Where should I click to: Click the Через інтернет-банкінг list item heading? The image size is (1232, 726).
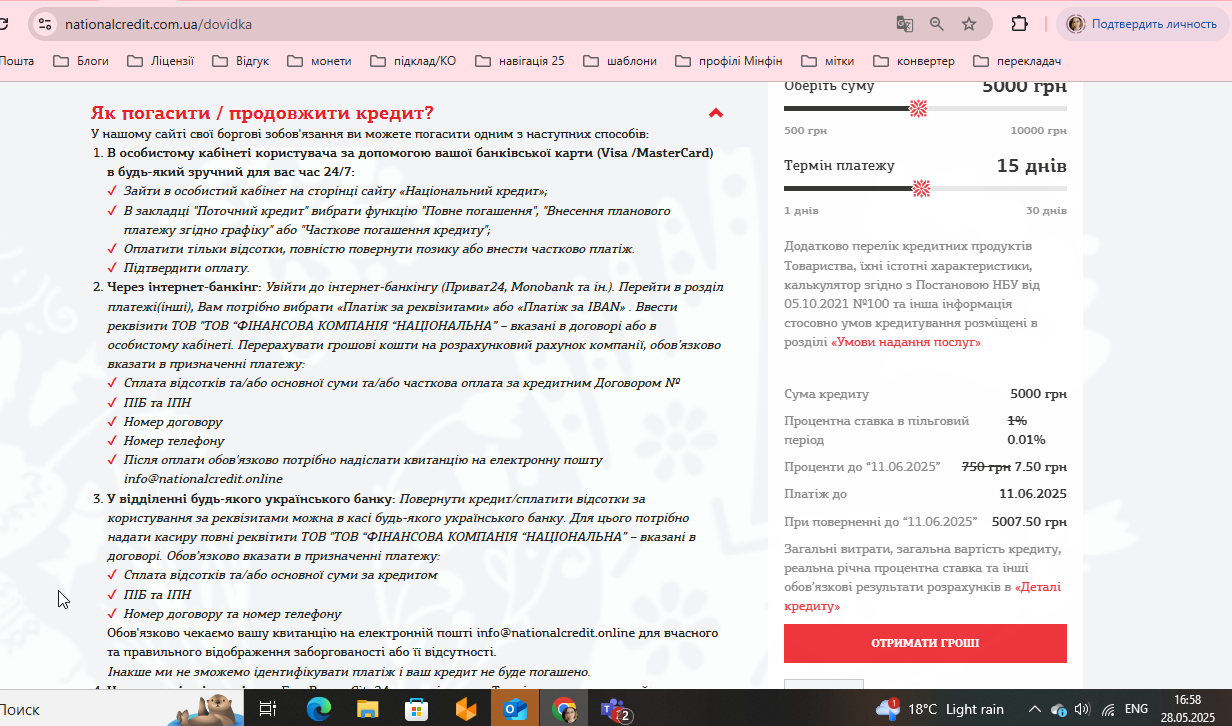tap(184, 287)
